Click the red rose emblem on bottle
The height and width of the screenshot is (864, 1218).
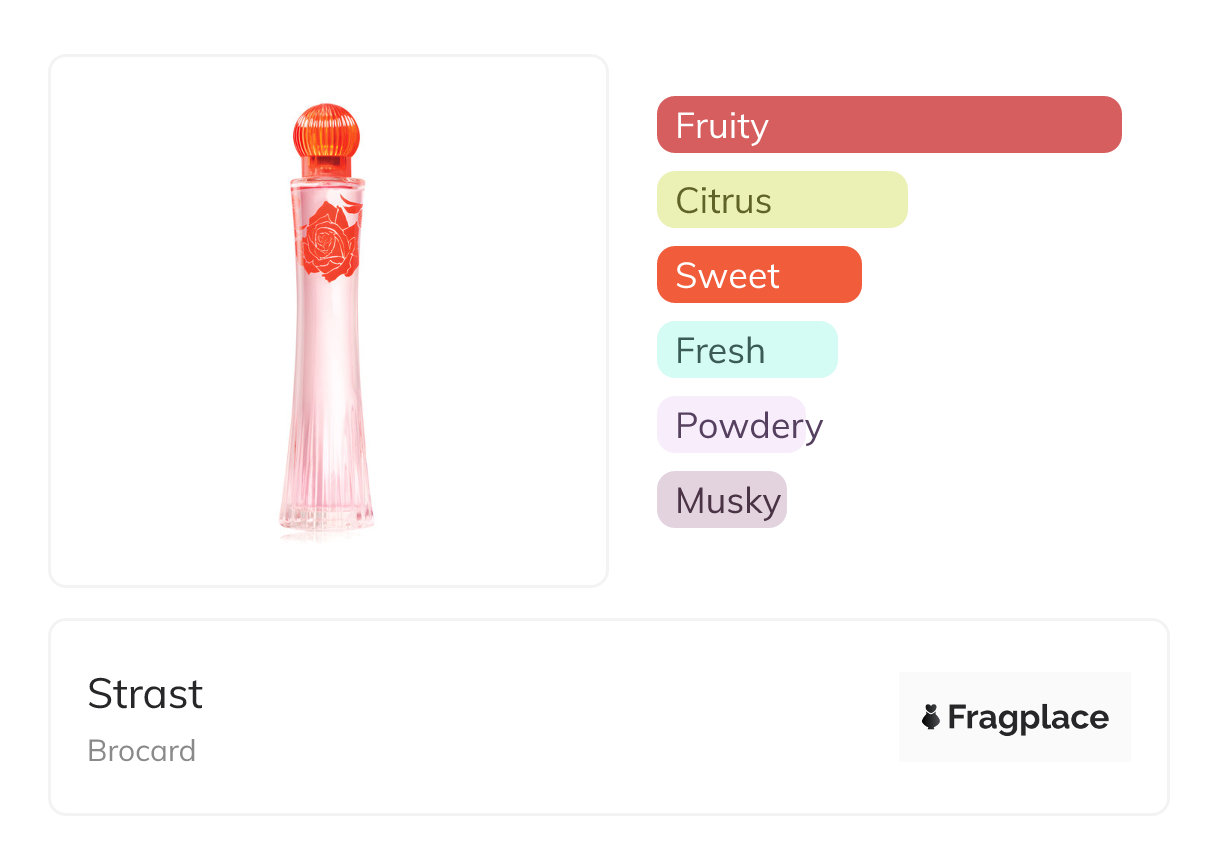pyautogui.click(x=330, y=241)
